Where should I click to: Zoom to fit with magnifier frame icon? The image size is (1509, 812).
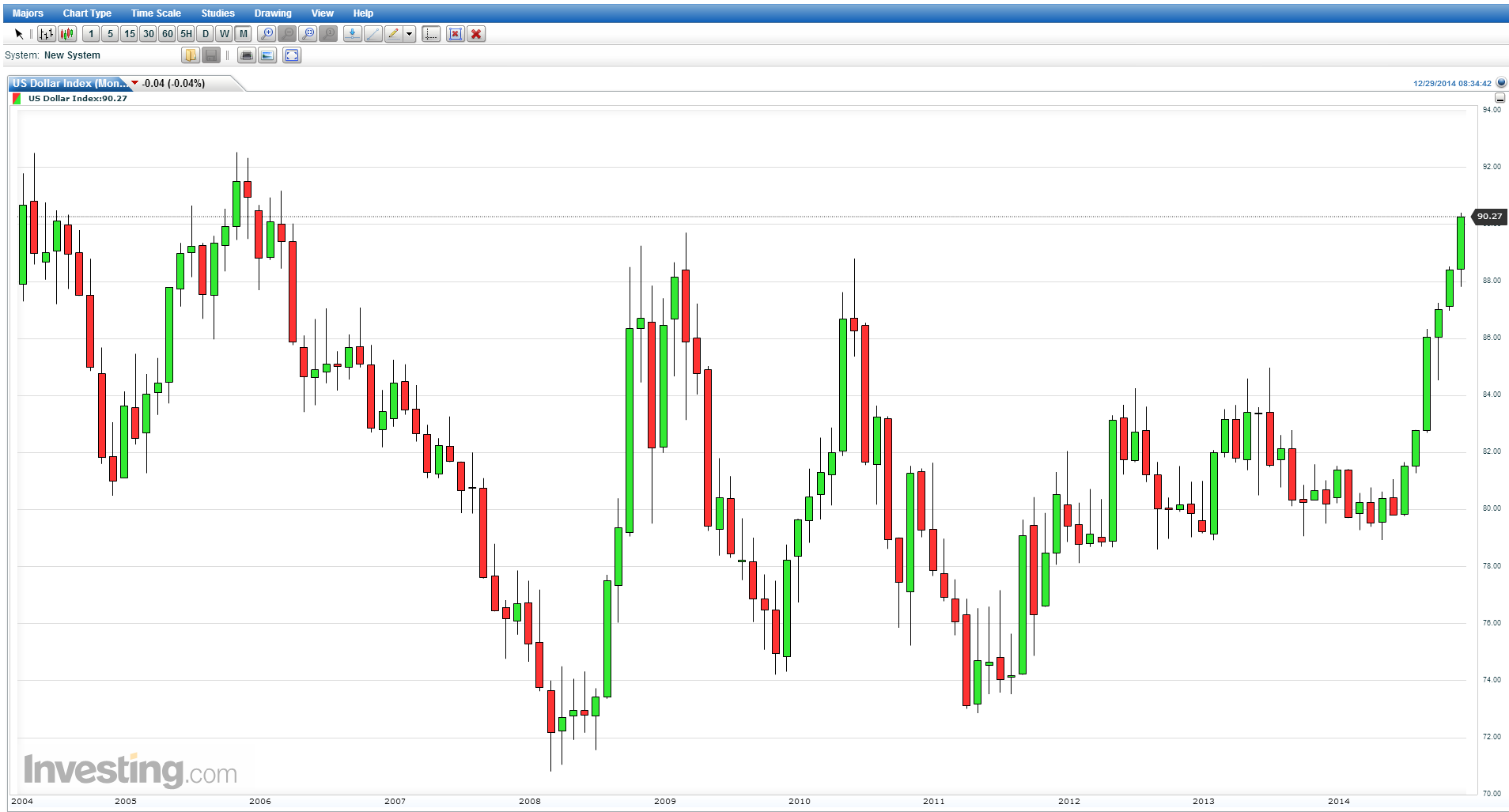[x=308, y=34]
